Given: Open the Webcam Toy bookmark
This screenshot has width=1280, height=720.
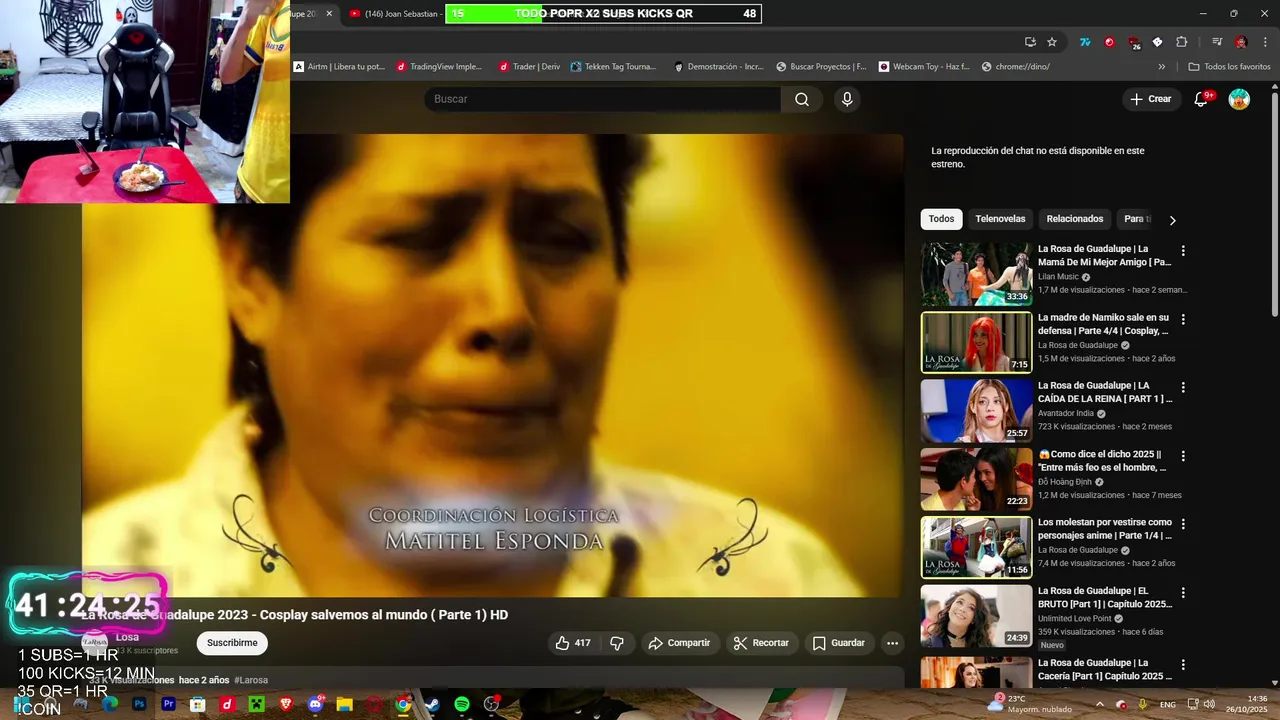Looking at the screenshot, I should point(924,67).
